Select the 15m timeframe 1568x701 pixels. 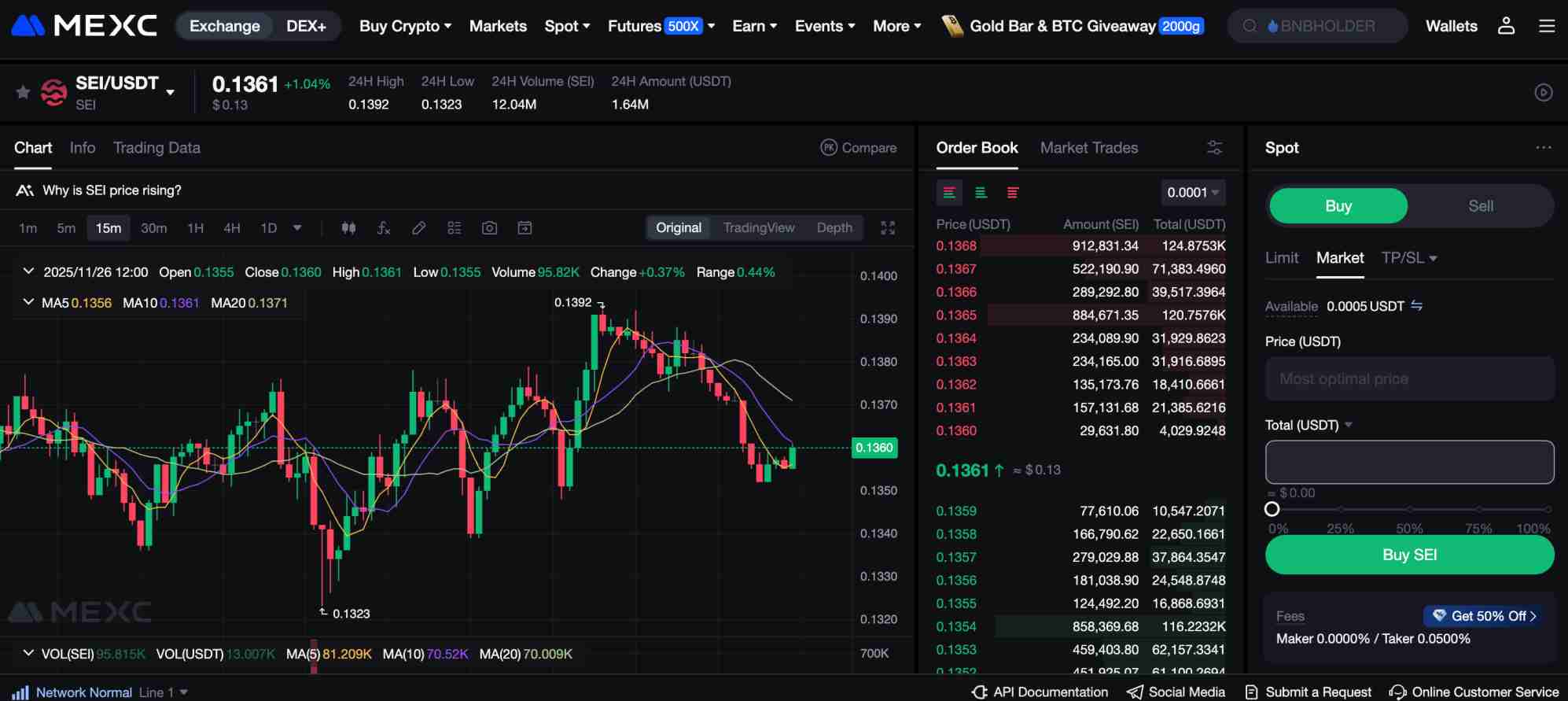pos(109,228)
